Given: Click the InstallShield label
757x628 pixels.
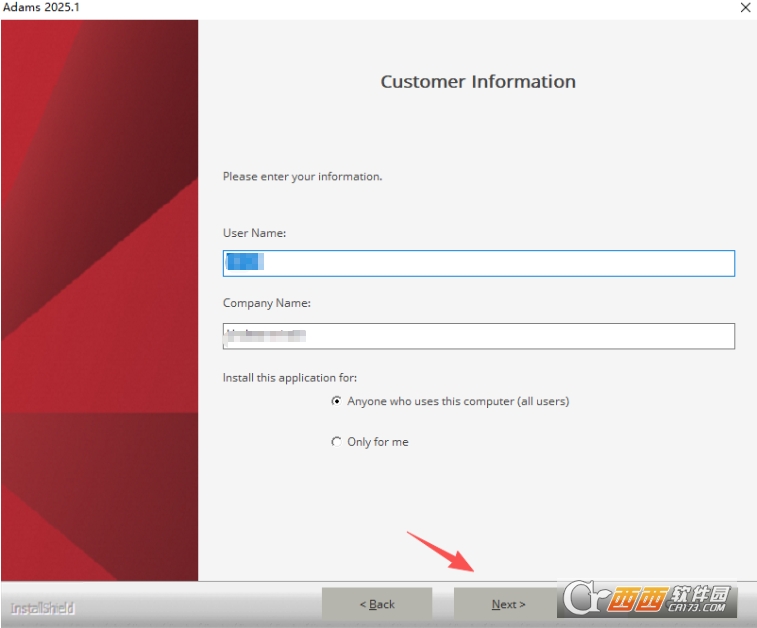Looking at the screenshot, I should pos(42,608).
